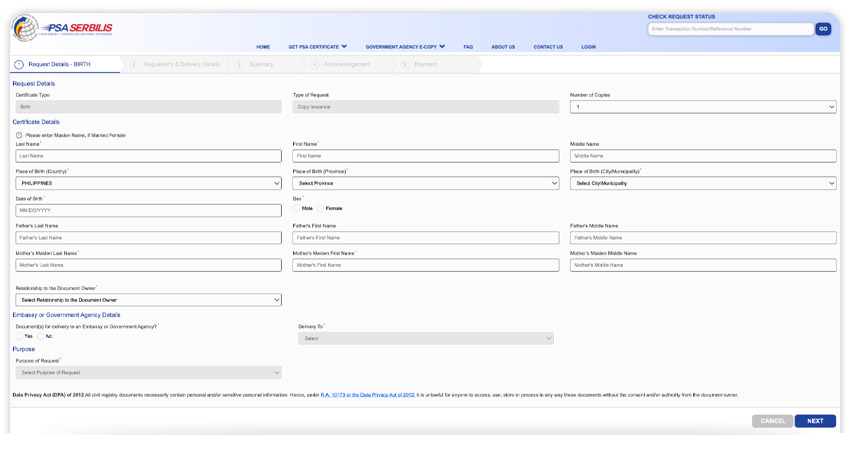The width and height of the screenshot is (850, 450).
Task: Click Mother's Maiden Last Name field
Action: (149, 265)
